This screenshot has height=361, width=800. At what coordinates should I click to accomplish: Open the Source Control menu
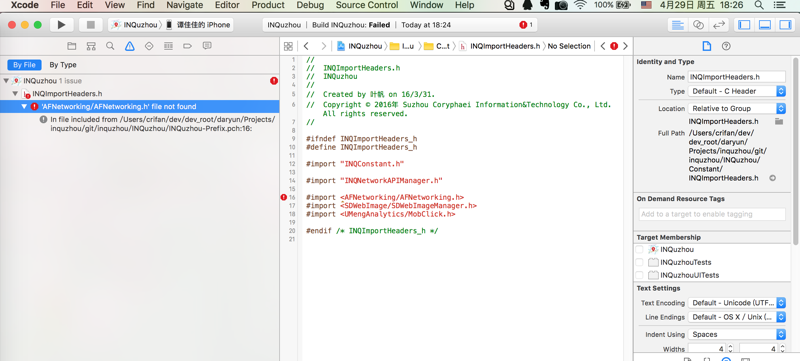coord(367,5)
